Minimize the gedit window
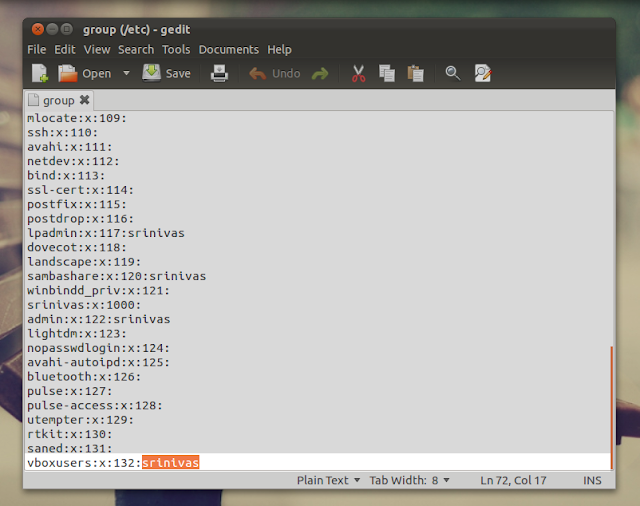Image resolution: width=640 pixels, height=506 pixels. click(52, 29)
